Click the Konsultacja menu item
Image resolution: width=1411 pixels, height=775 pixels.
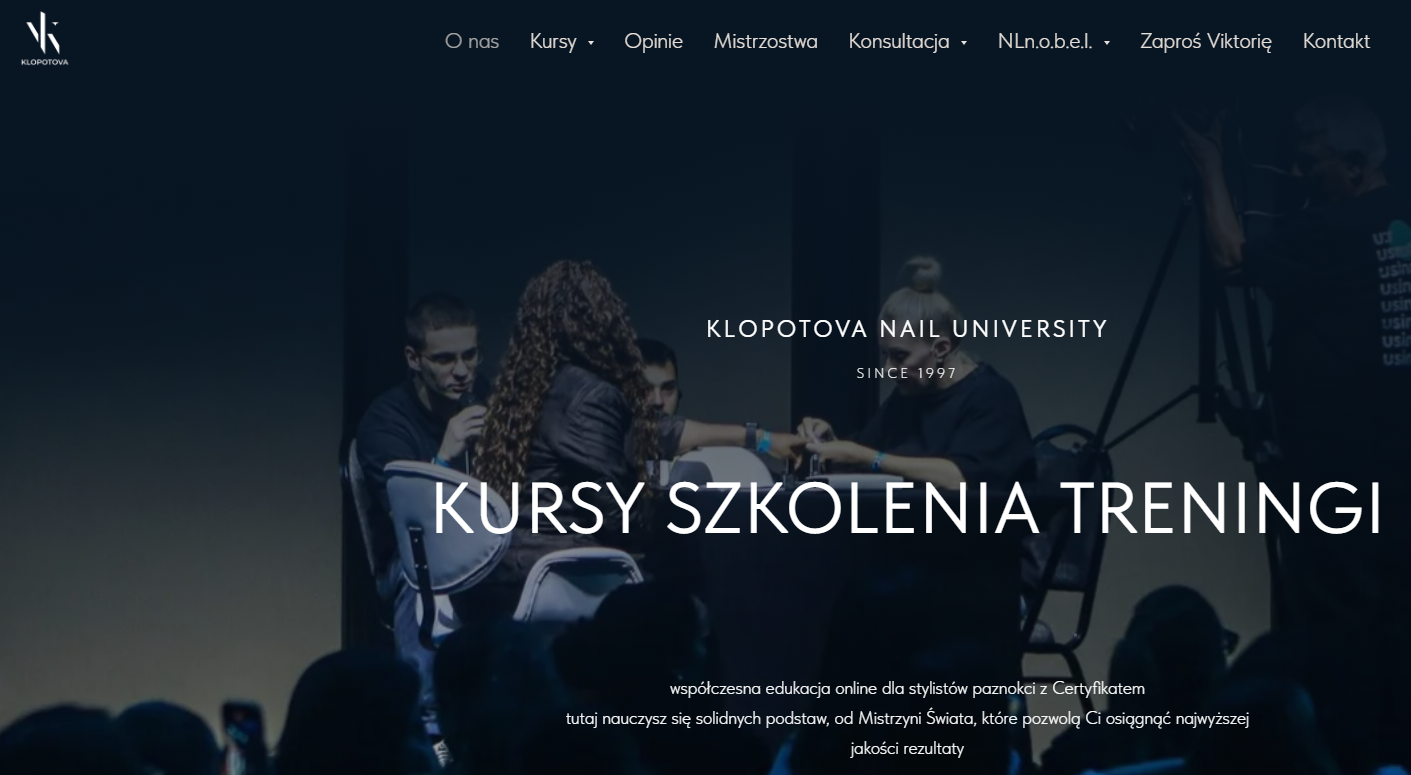pos(899,41)
